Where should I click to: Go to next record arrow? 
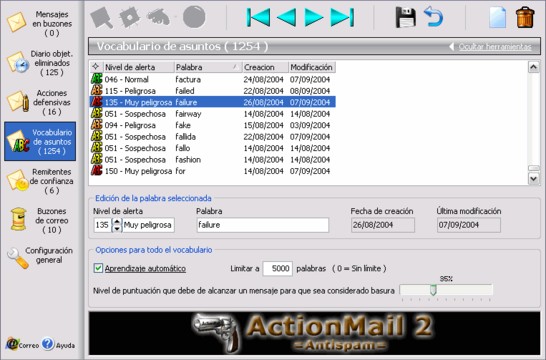pyautogui.click(x=313, y=17)
